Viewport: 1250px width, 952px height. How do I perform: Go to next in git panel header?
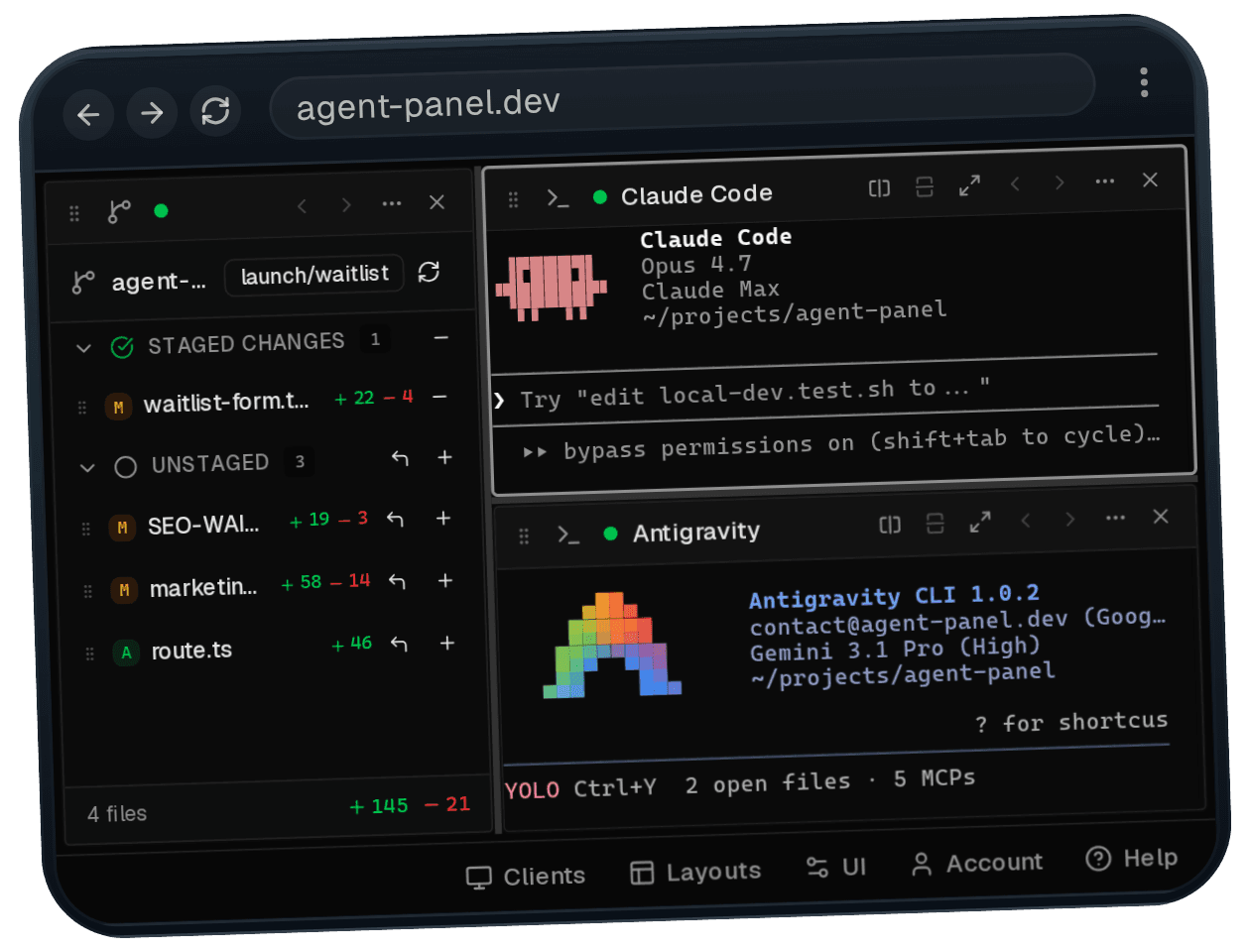click(x=346, y=205)
